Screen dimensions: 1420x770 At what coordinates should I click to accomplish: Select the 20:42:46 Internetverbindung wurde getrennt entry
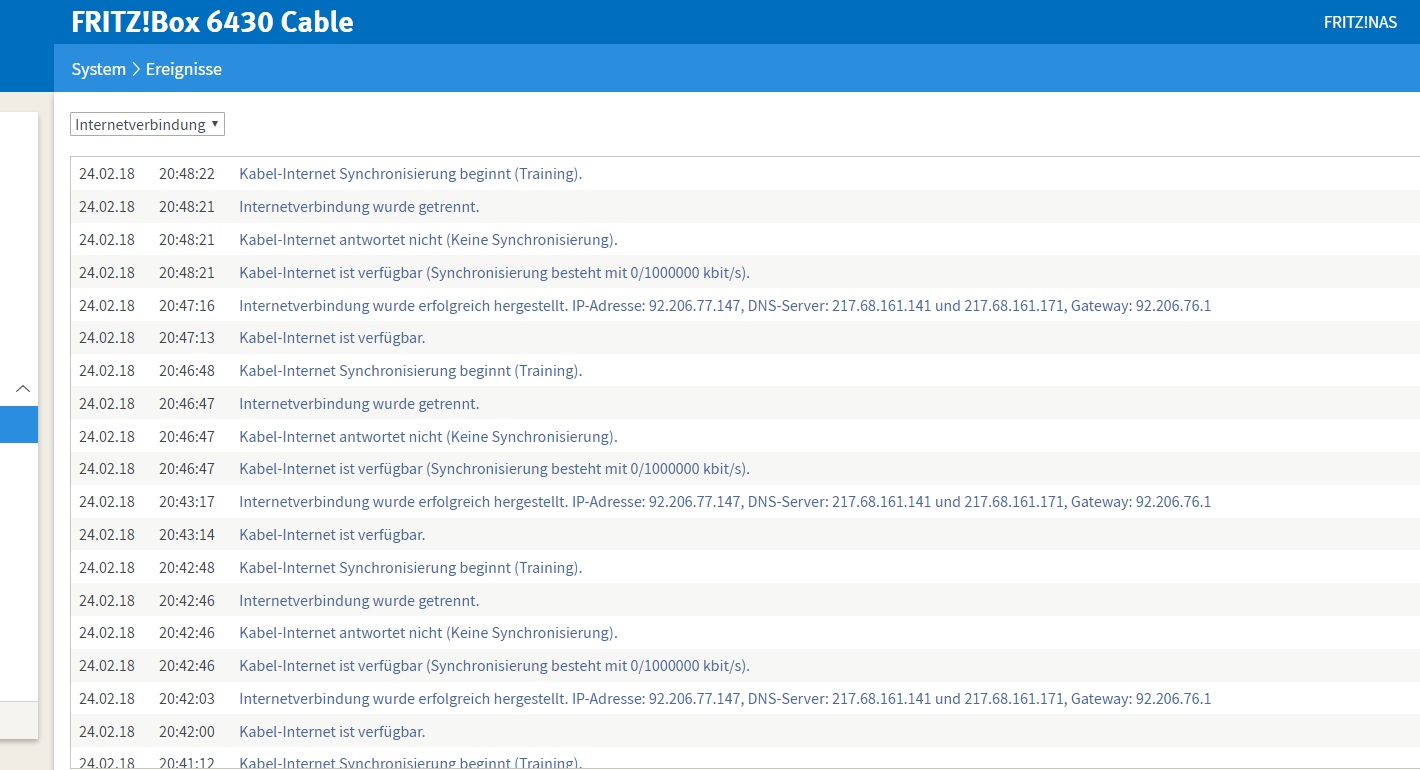(359, 601)
